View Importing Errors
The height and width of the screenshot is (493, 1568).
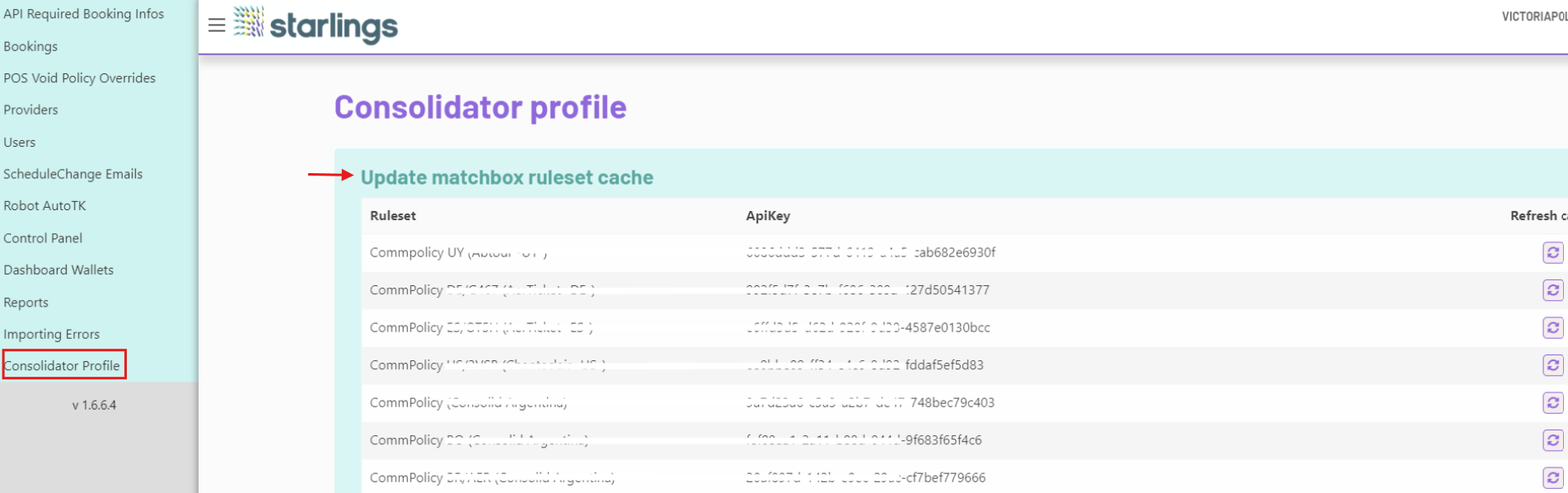coord(51,334)
